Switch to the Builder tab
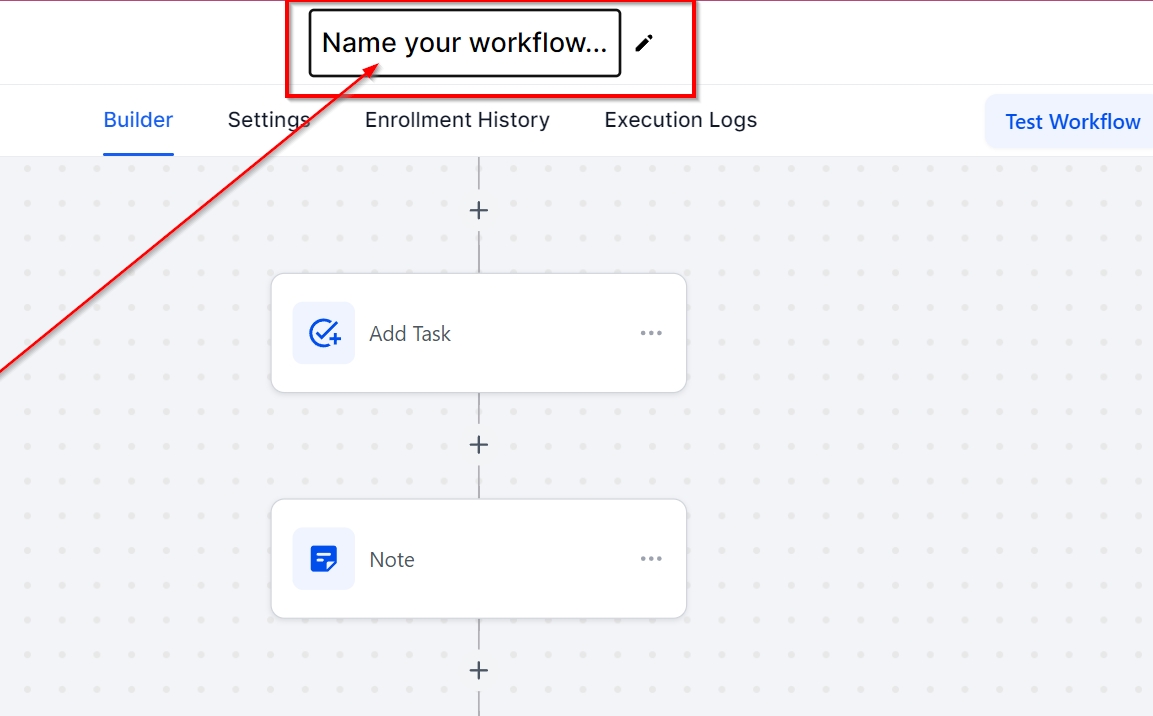 pos(138,120)
